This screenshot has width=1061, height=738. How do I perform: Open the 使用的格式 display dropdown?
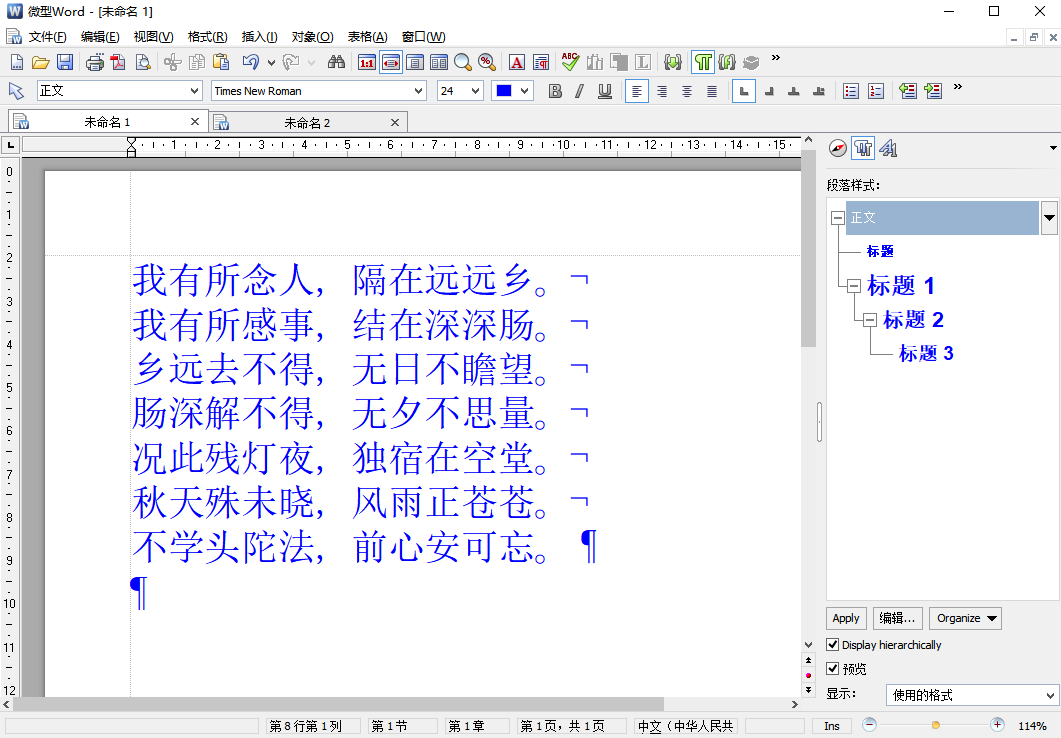(1049, 695)
